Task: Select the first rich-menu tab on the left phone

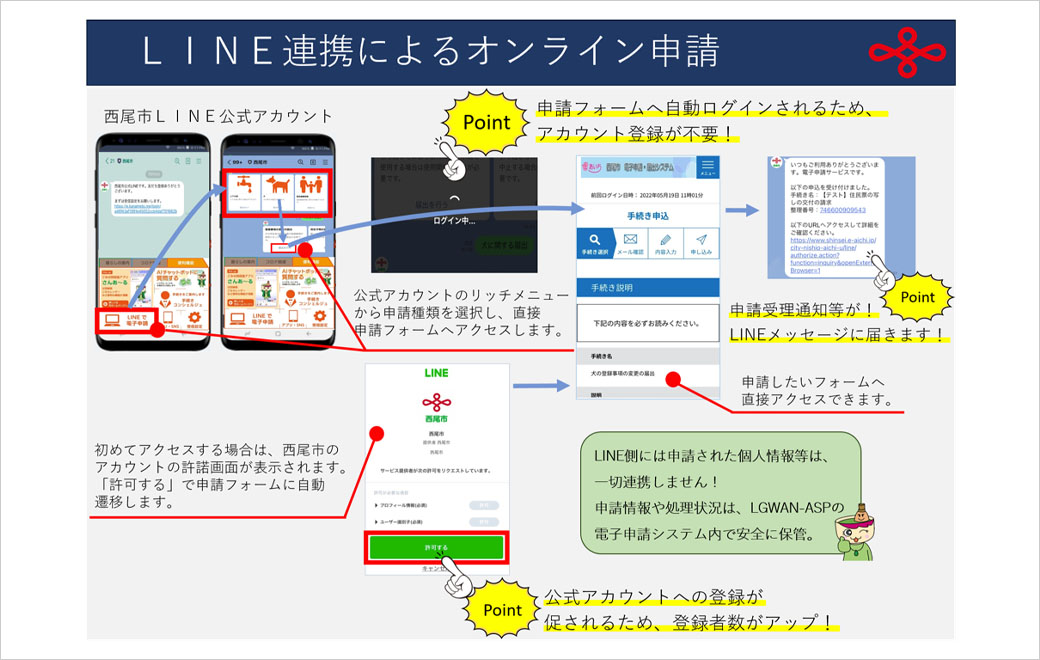Action: (115, 263)
